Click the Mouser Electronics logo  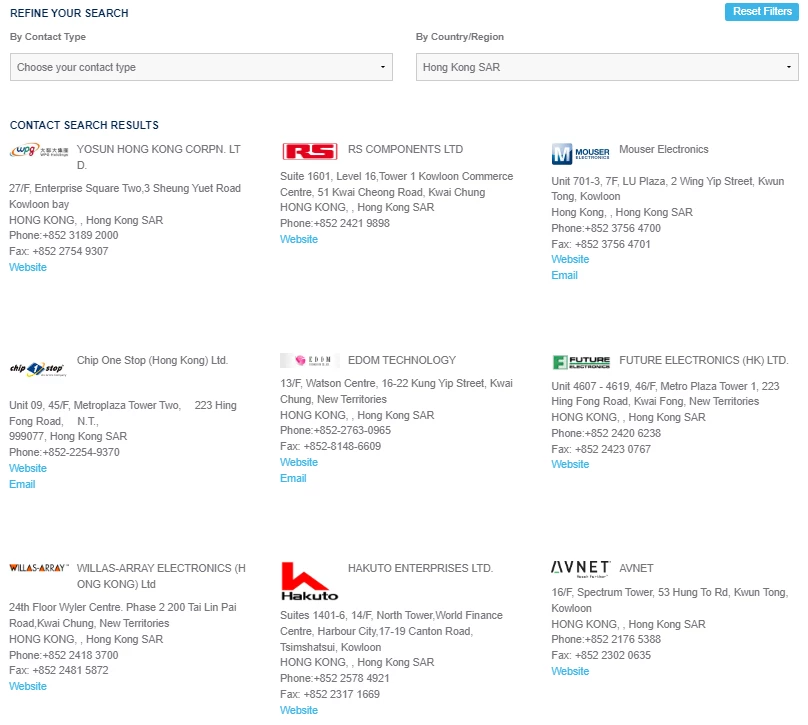(x=581, y=154)
